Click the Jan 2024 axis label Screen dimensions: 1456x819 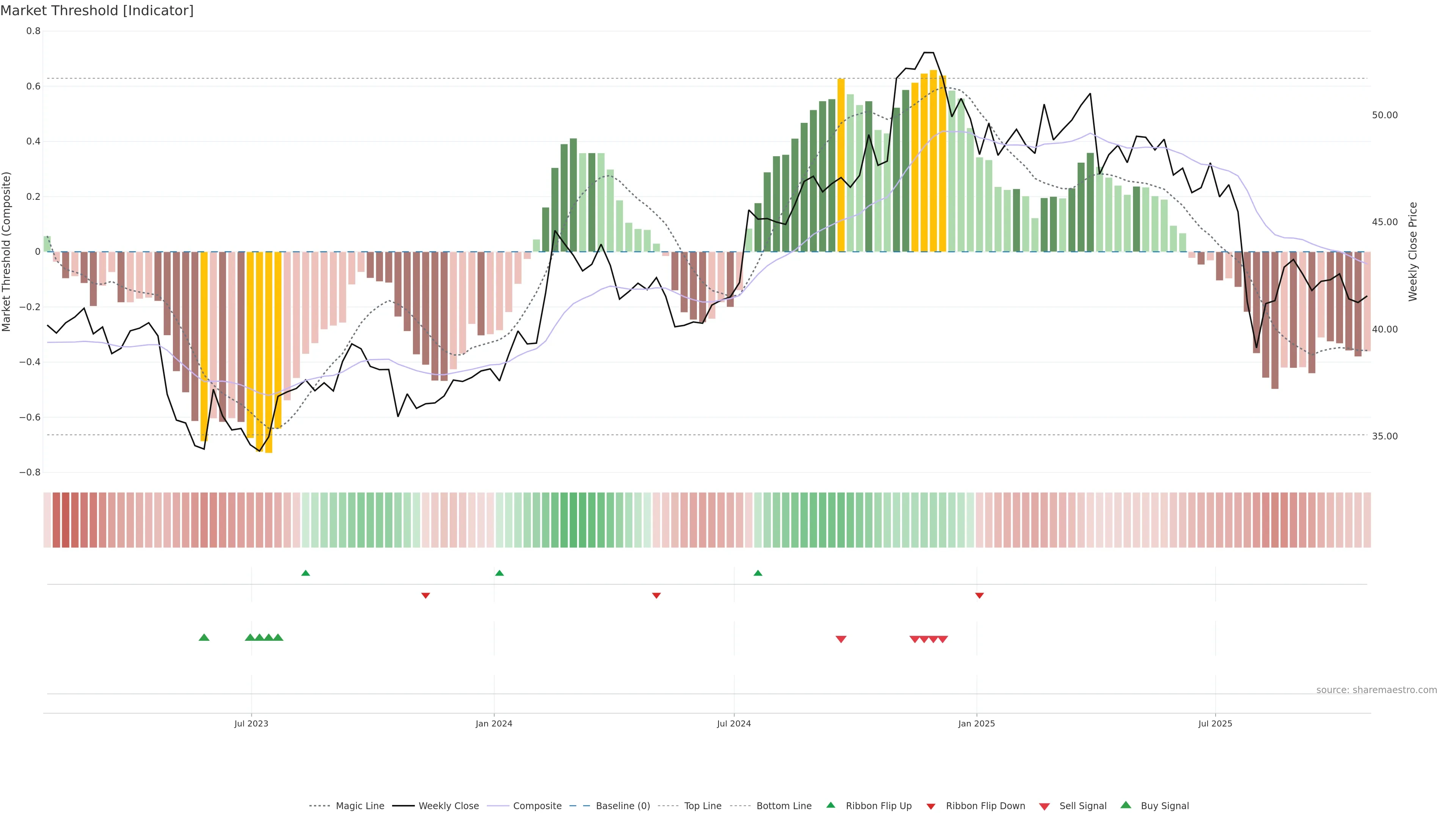(x=493, y=723)
